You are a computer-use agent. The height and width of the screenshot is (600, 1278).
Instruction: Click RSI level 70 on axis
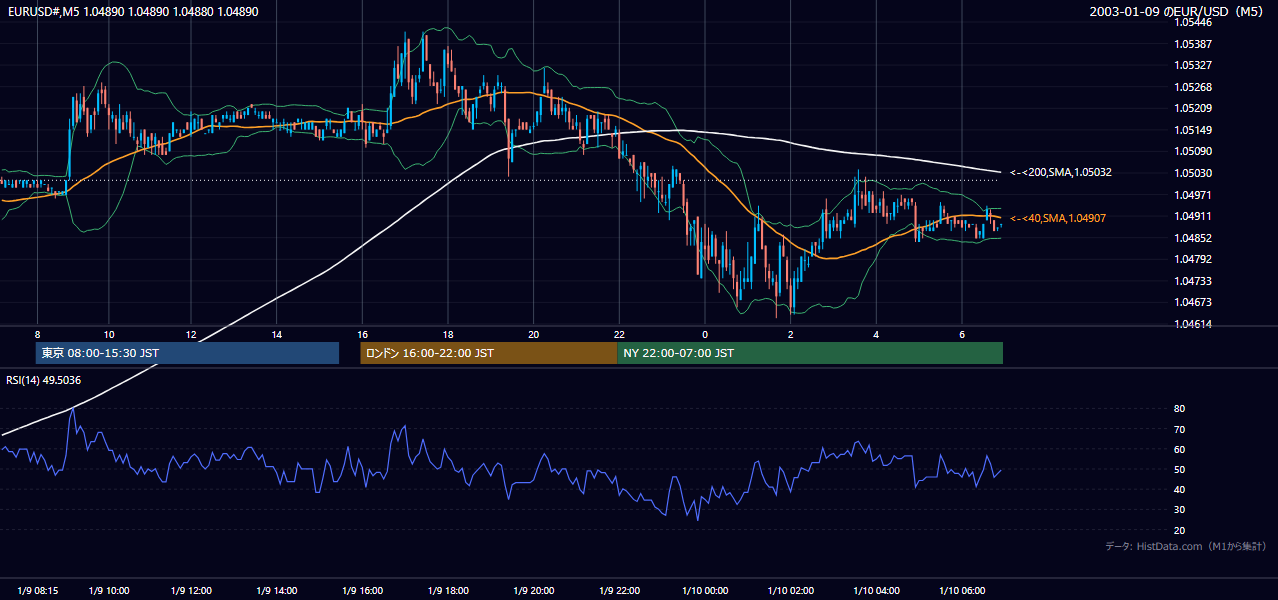[x=1179, y=429]
